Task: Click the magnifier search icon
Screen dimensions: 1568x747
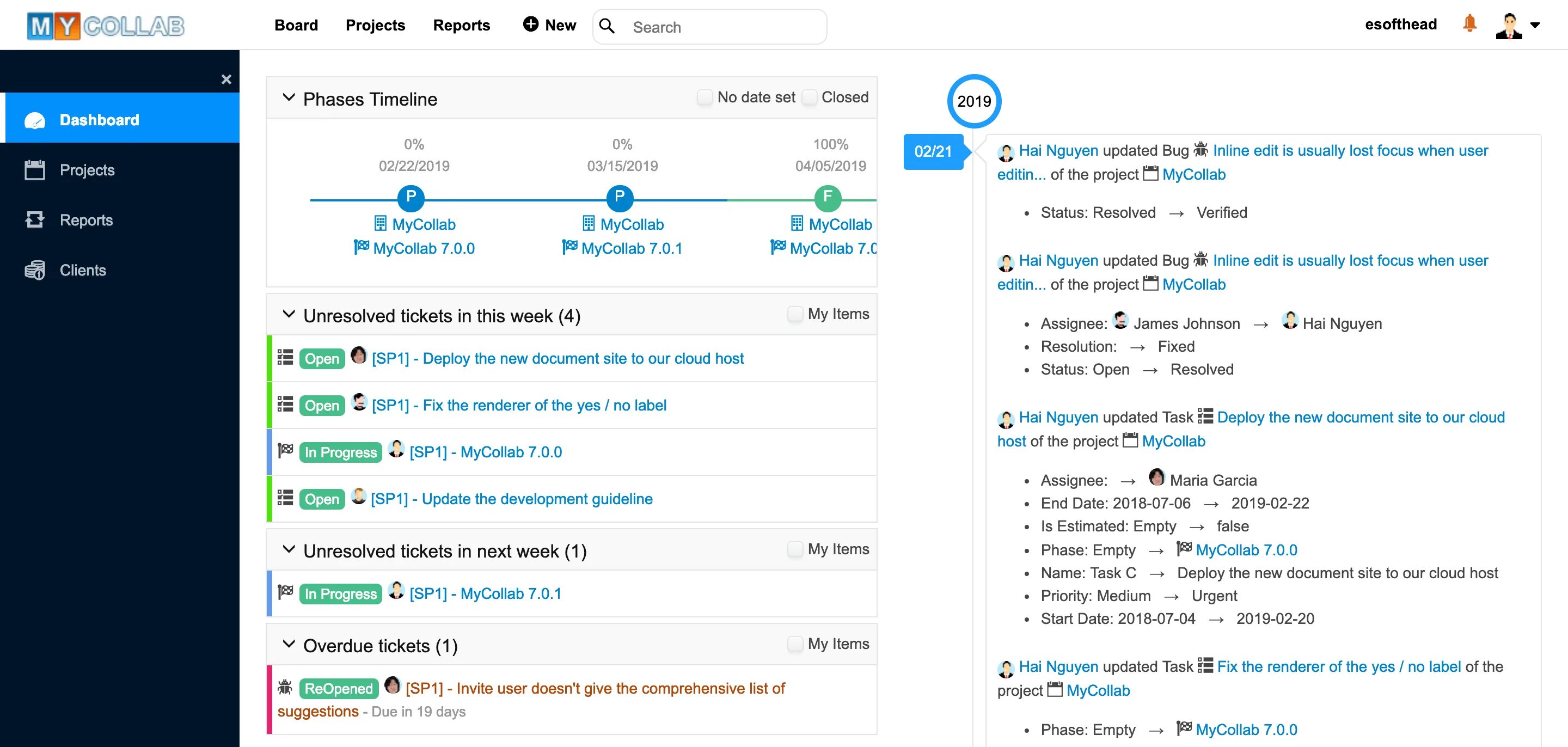Action: 607,26
